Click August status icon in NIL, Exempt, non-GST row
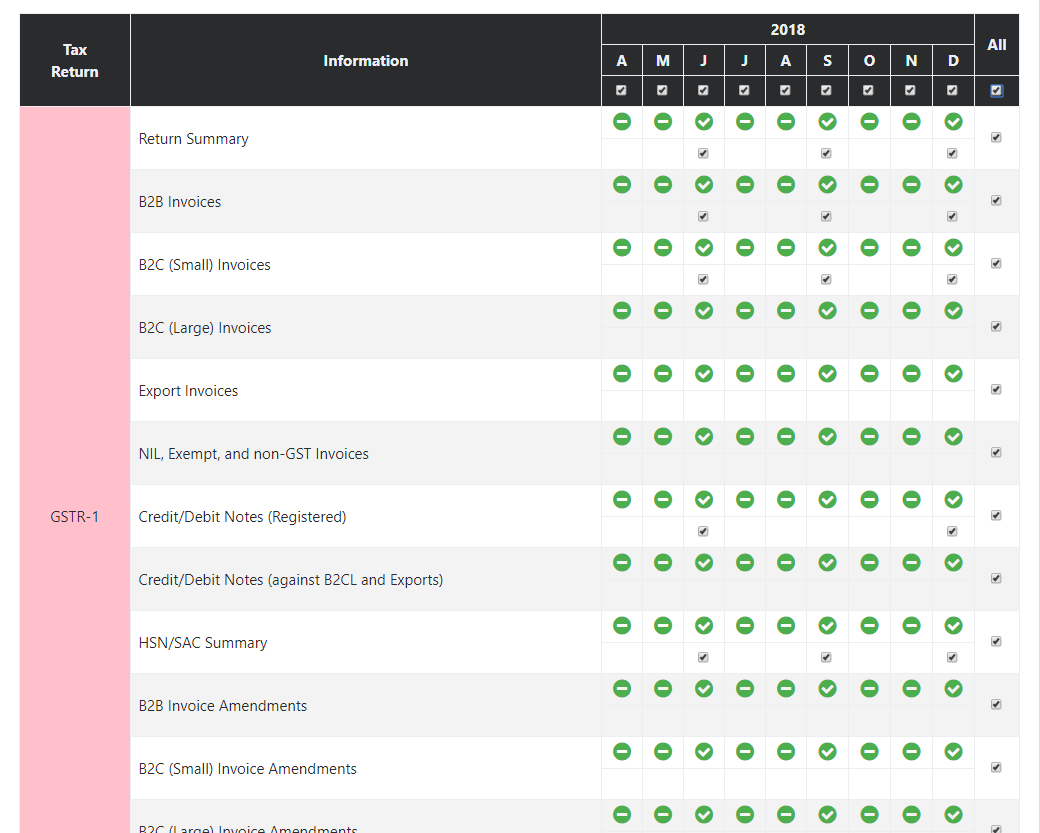 click(x=786, y=437)
